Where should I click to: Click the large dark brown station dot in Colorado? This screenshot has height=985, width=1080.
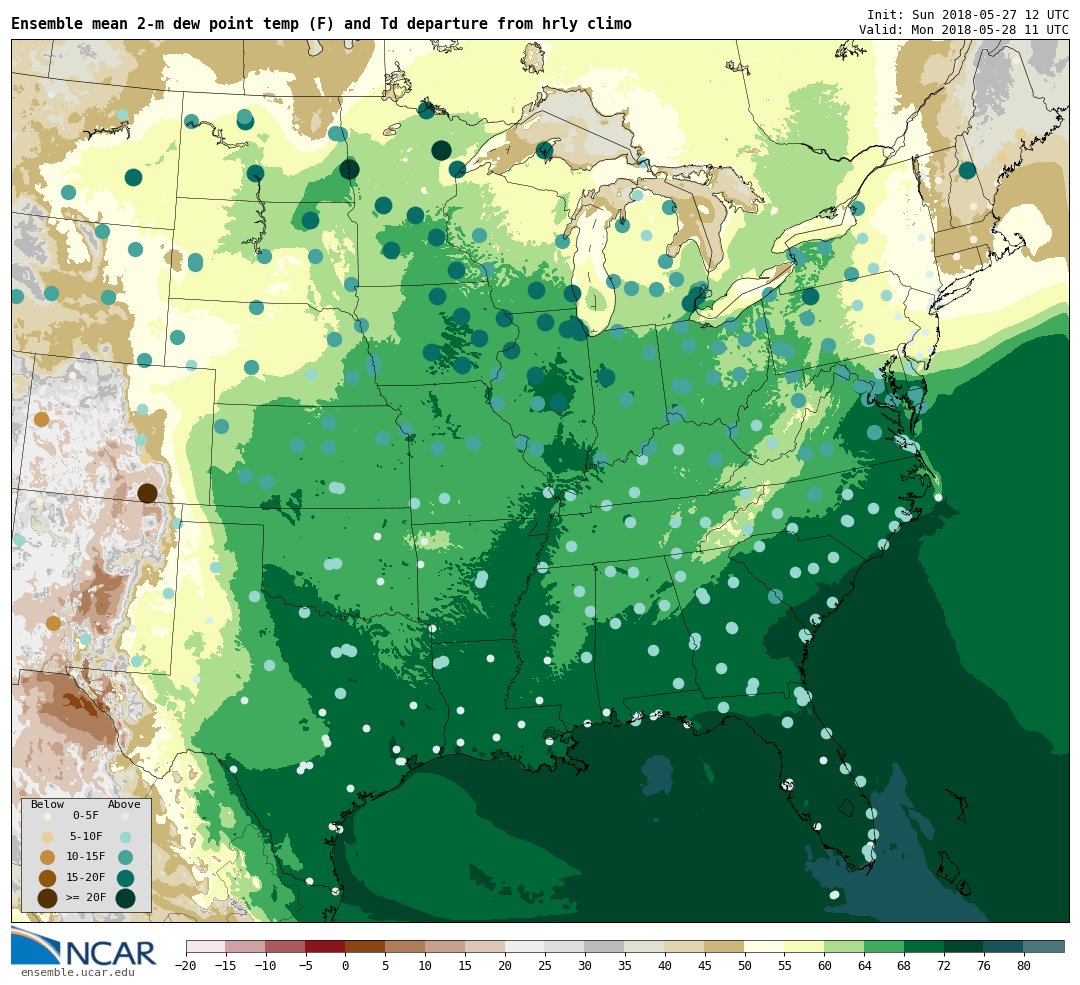pyautogui.click(x=147, y=493)
